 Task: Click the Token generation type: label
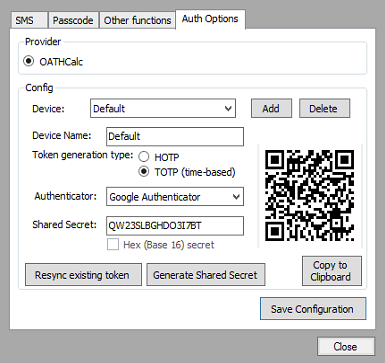pyautogui.click(x=83, y=155)
